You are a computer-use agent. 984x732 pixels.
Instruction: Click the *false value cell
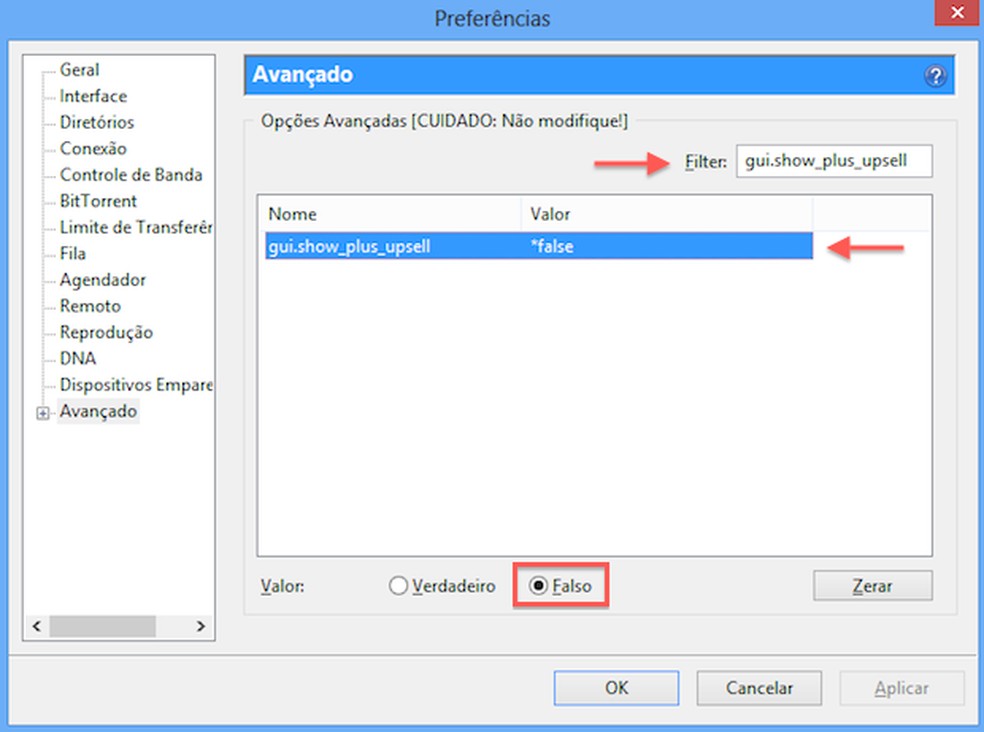coord(552,246)
